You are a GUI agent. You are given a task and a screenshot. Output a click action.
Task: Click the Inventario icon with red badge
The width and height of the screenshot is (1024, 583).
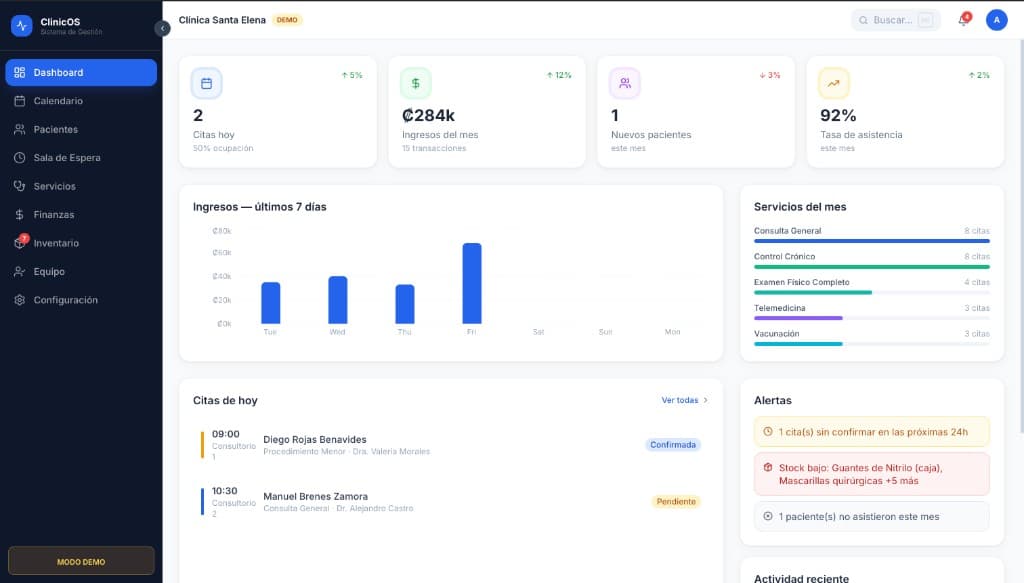tap(20, 242)
